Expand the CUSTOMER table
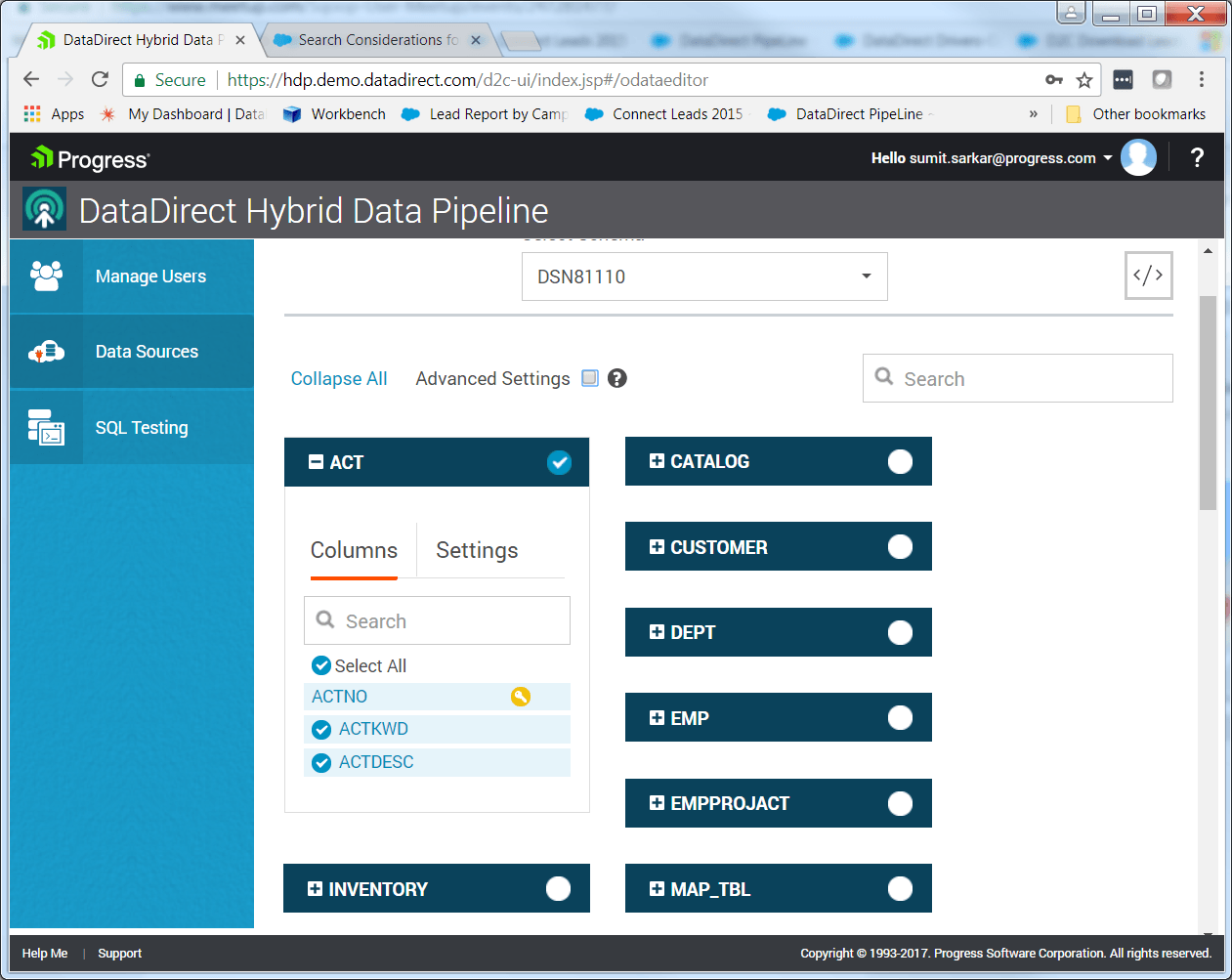The height and width of the screenshot is (980, 1232). pos(656,546)
